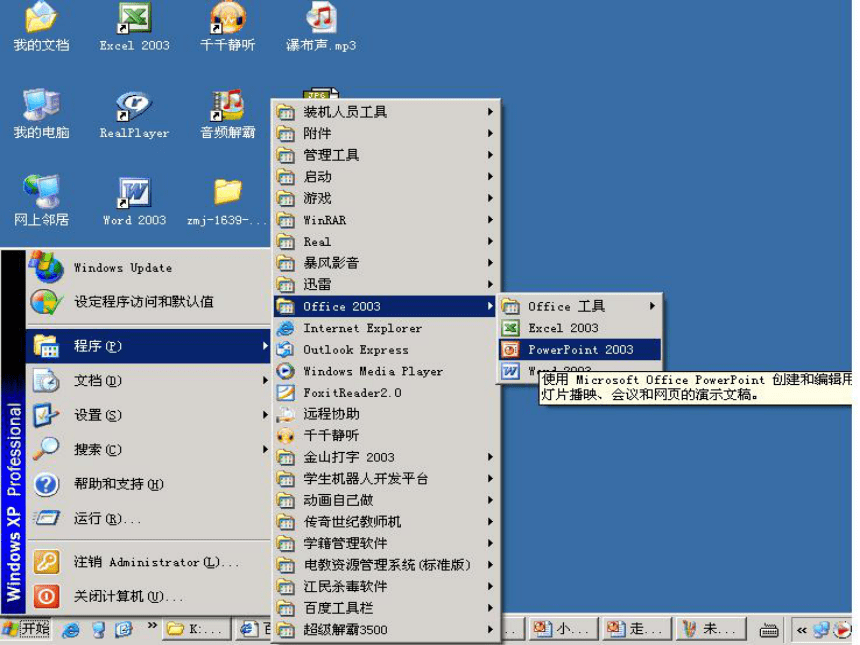Open 网上邻居 desktop icon
The height and width of the screenshot is (645, 860).
tap(41, 201)
